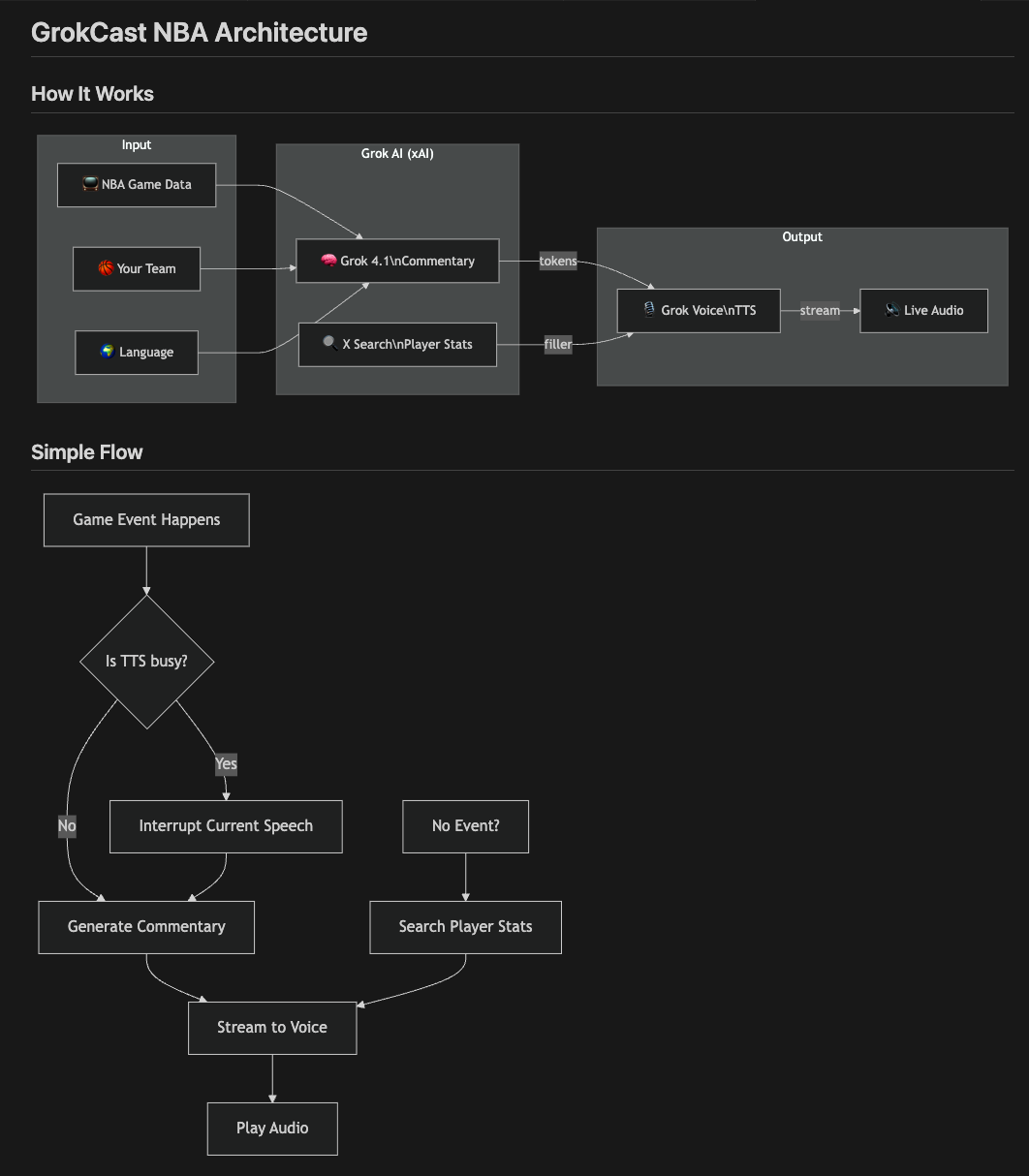
Task: Select the Generate Commentary box
Action: [x=146, y=927]
